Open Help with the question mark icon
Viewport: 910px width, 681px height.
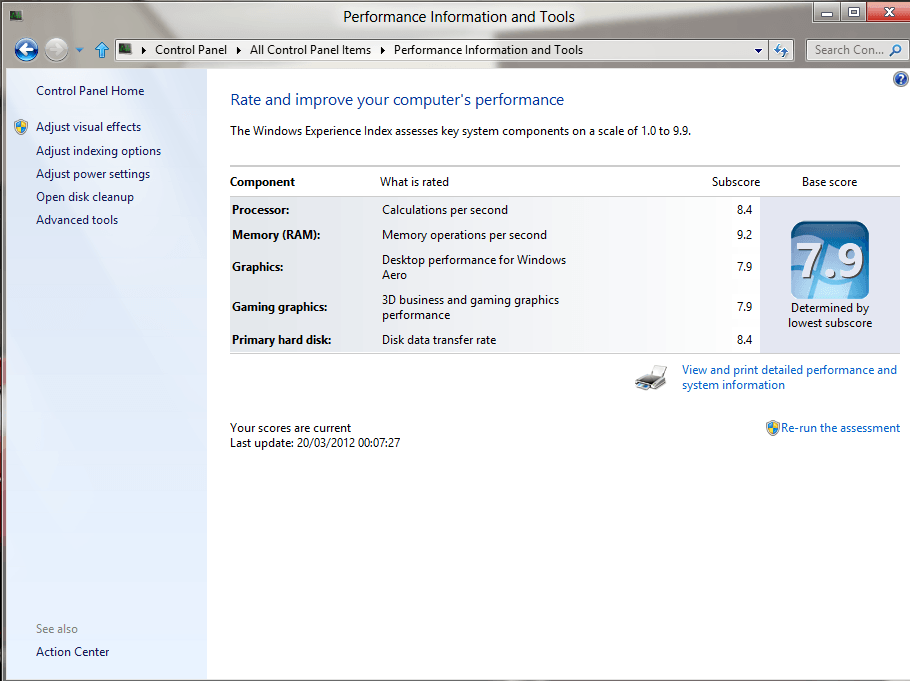pos(900,79)
